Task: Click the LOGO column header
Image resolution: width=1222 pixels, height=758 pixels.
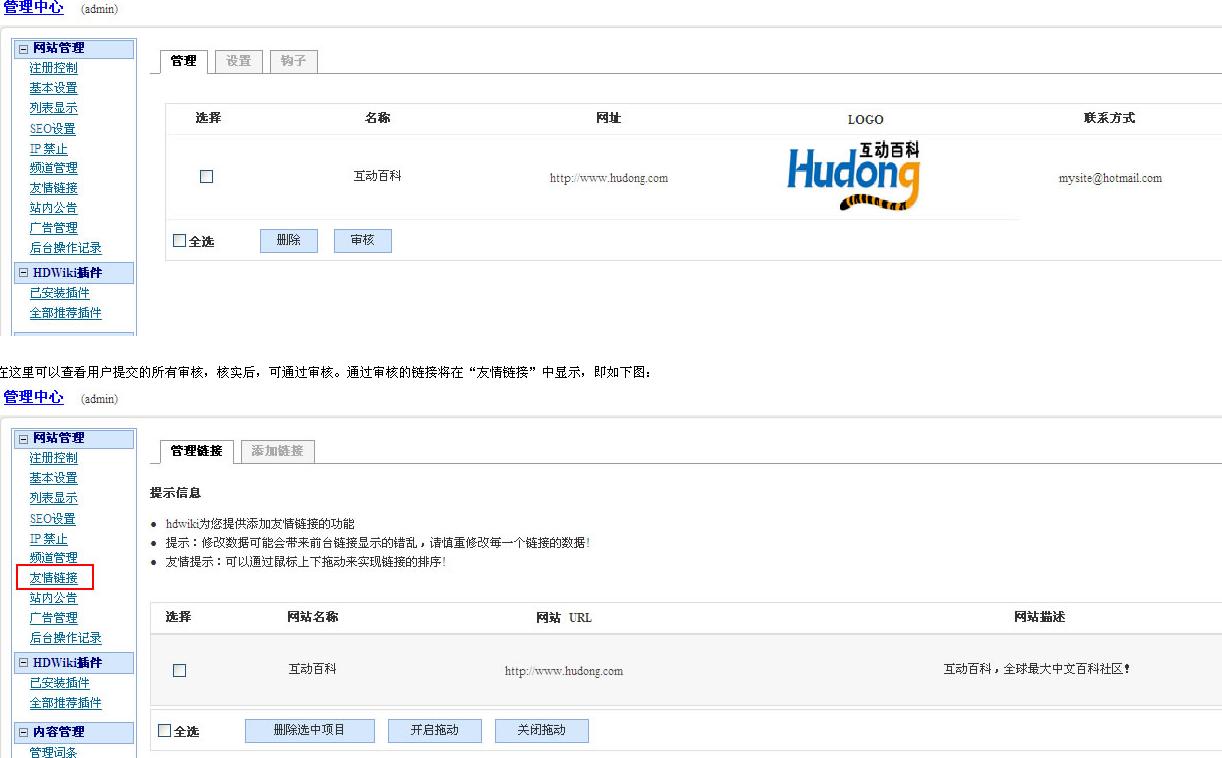Action: [865, 119]
